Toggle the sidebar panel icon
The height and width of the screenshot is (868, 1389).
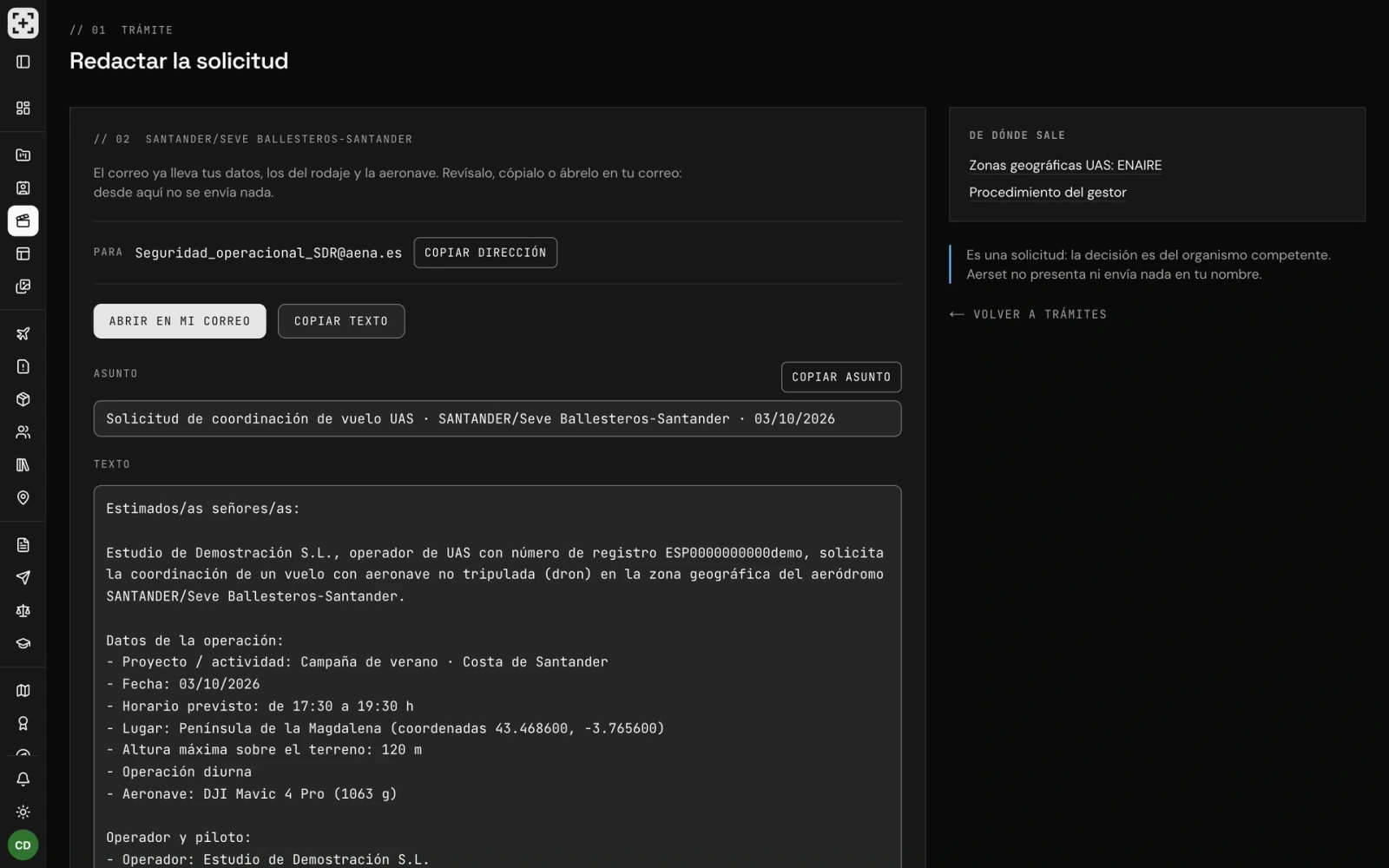click(23, 62)
